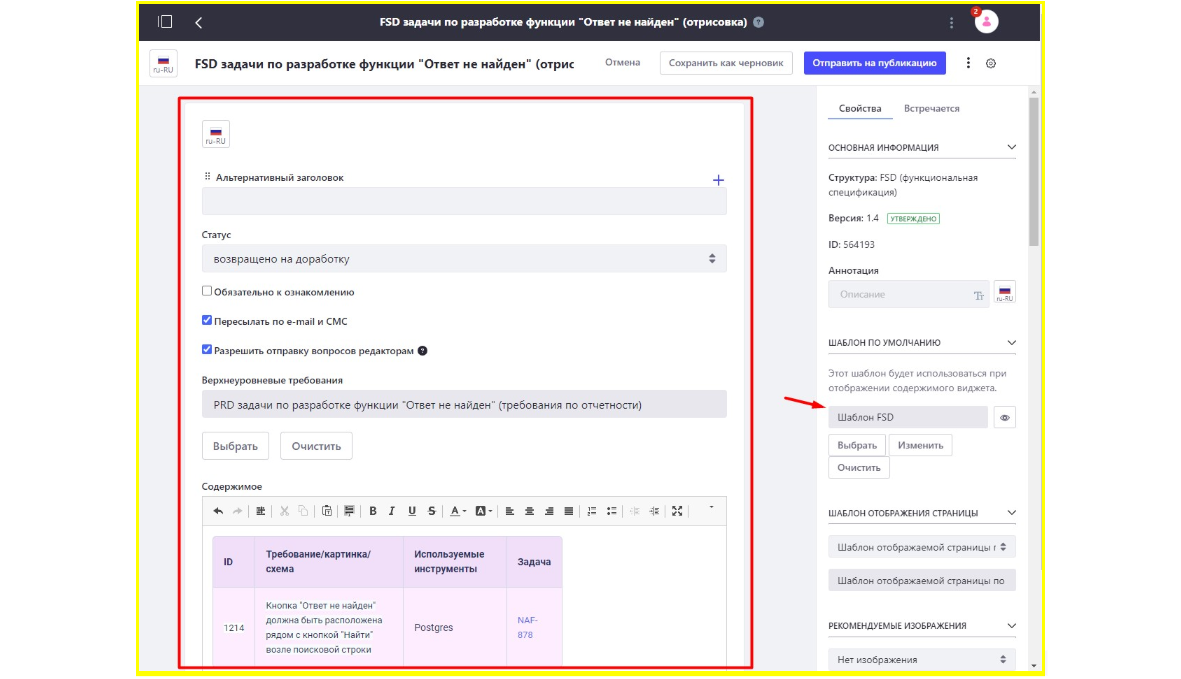Switch to the Свойства tab

[x=860, y=108]
